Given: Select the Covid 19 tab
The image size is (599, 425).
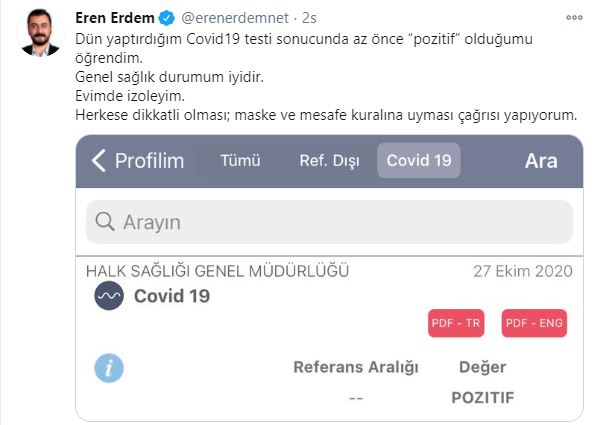Looking at the screenshot, I should point(419,160).
